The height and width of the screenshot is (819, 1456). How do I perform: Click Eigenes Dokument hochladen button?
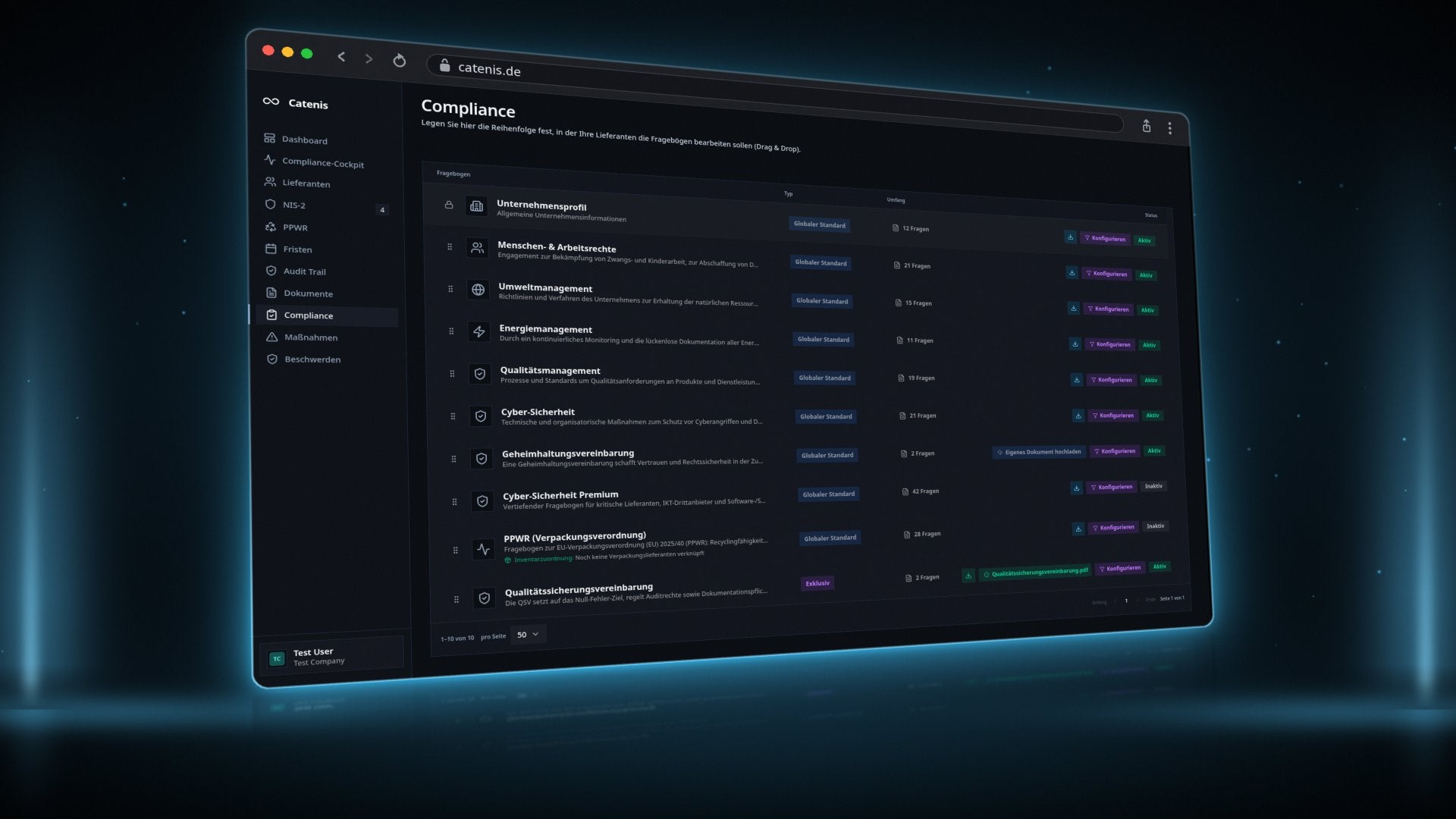pos(1039,452)
